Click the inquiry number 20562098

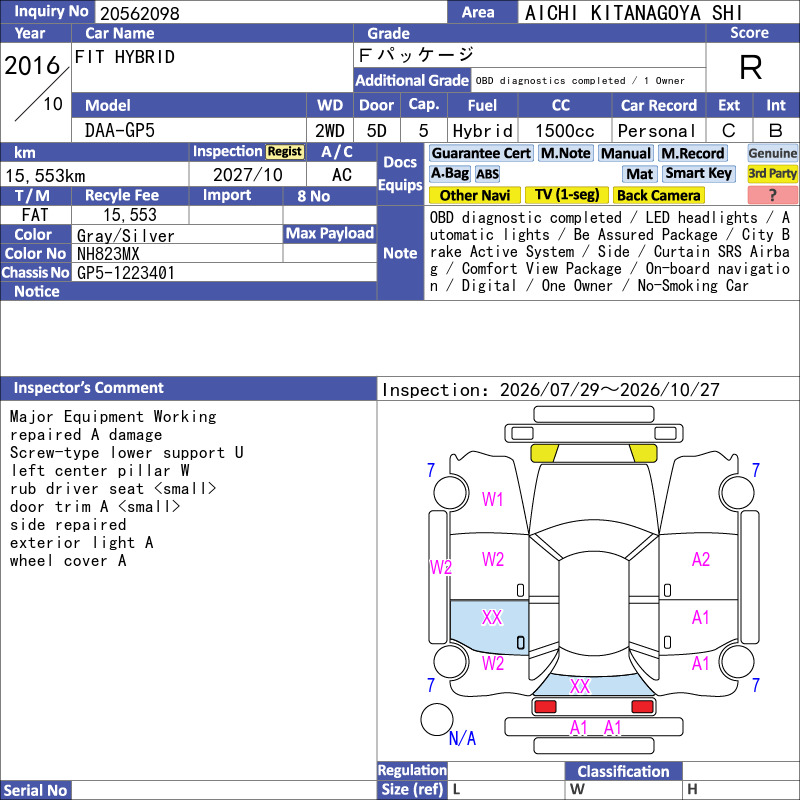click(140, 13)
